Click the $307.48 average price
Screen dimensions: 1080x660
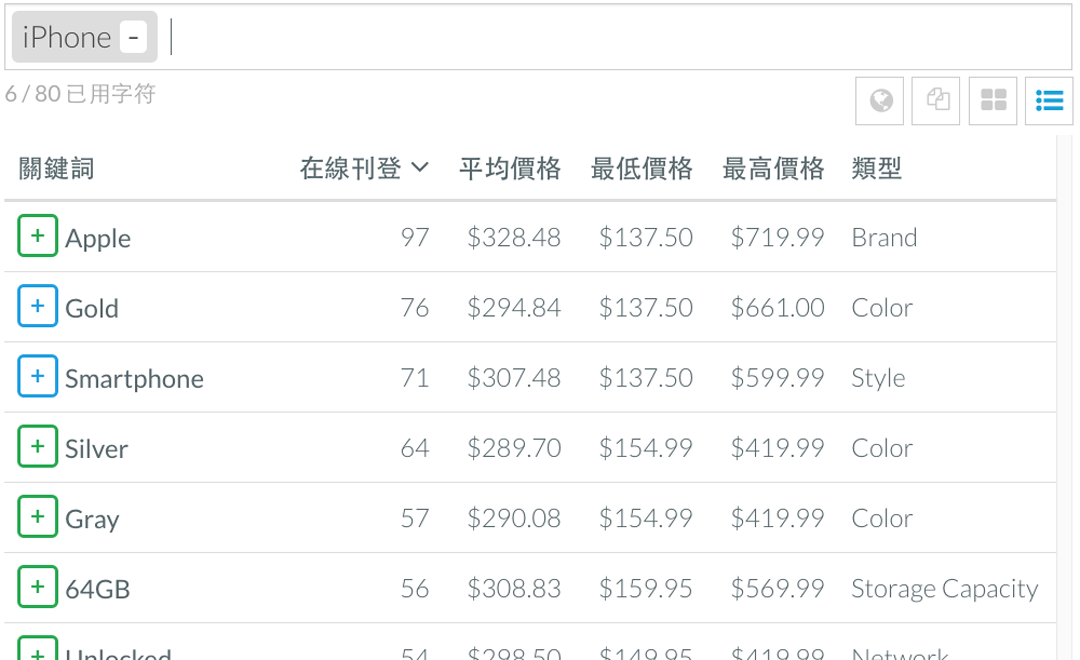click(x=514, y=378)
